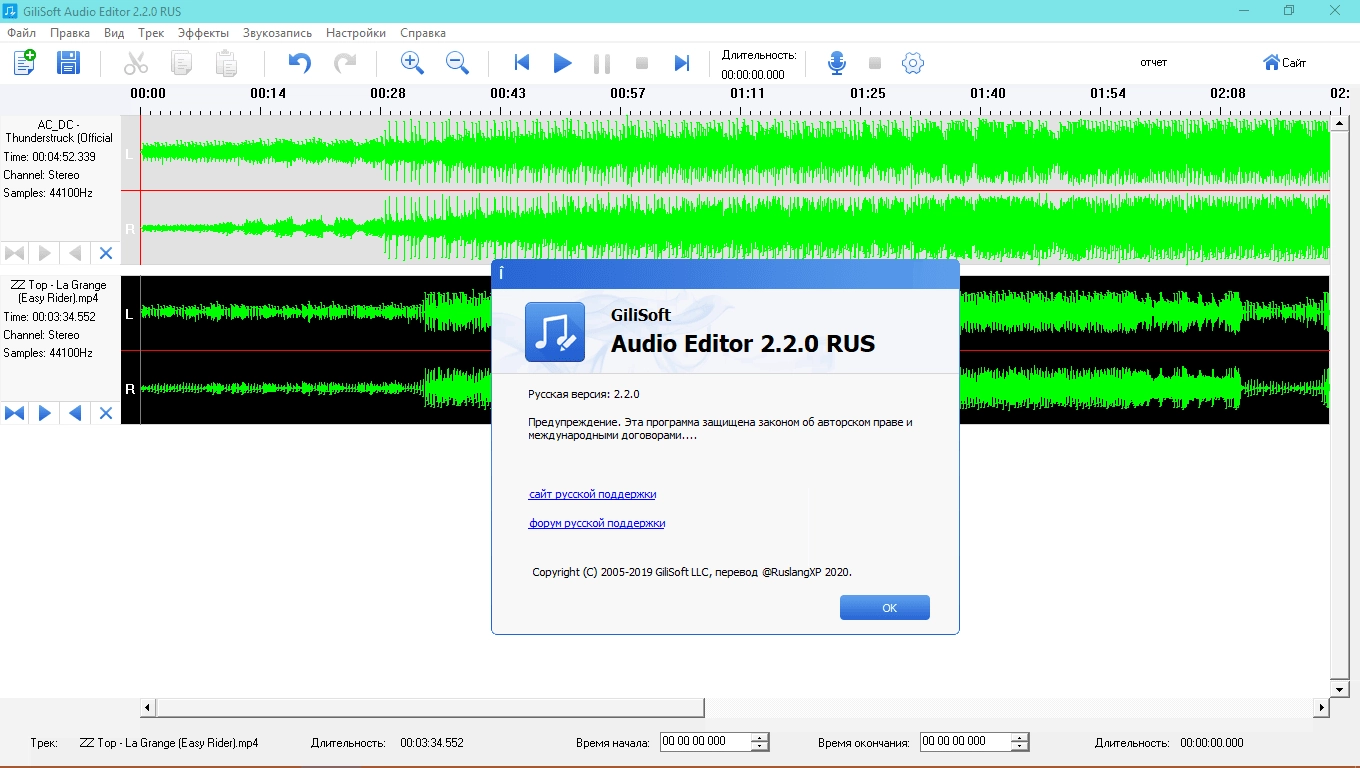
Task: Decrease the Время окончания value
Action: pos(1020,747)
